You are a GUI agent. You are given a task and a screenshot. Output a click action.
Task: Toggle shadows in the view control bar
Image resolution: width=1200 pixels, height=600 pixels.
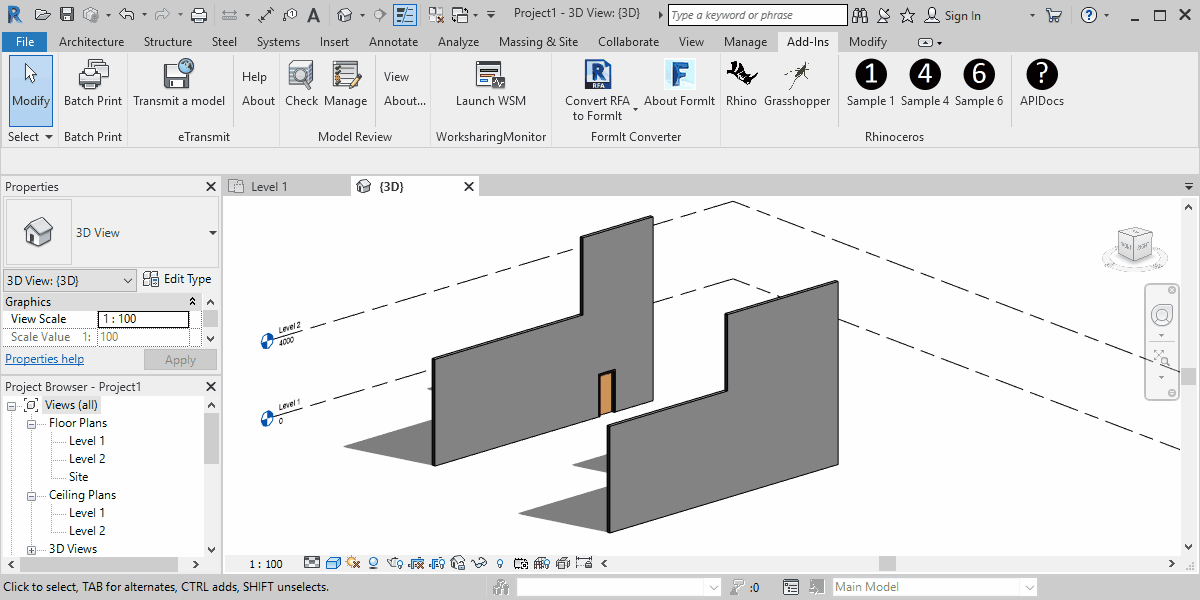[x=372, y=563]
